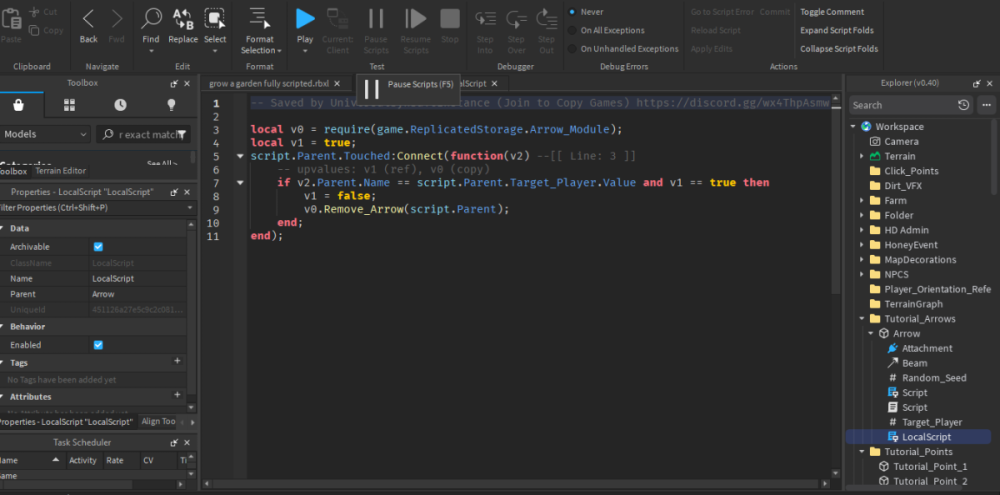Click the Fwd navigation arrow
Screen dimensions: 1000x495
pos(117,19)
